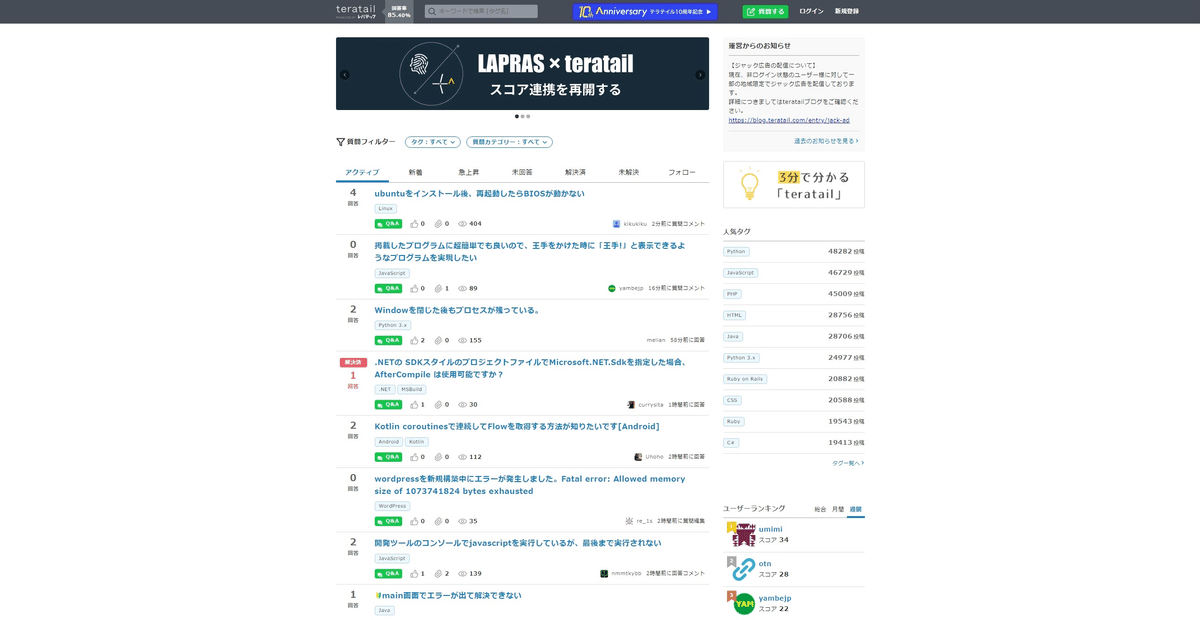Click the WordPress tag
1200x620 pixels.
pyautogui.click(x=393, y=506)
